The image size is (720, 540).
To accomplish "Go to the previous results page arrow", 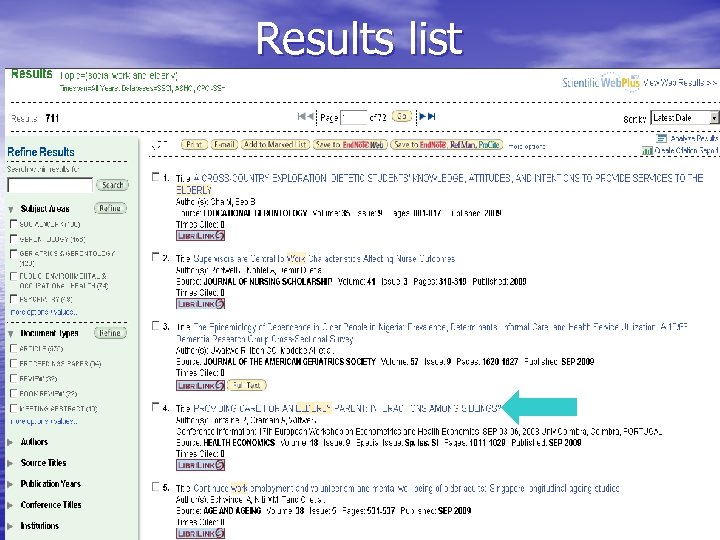I will [x=310, y=117].
